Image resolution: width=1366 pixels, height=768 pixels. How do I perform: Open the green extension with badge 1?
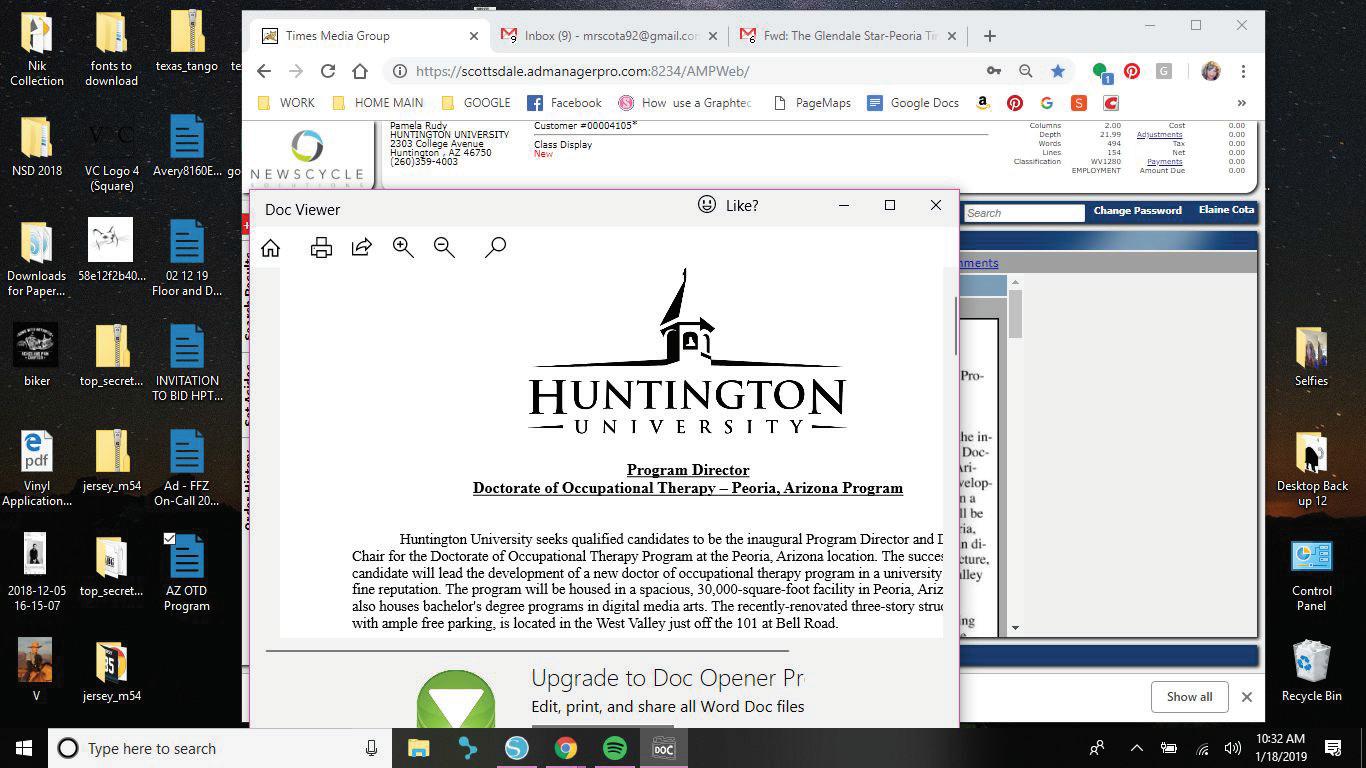click(x=1102, y=72)
